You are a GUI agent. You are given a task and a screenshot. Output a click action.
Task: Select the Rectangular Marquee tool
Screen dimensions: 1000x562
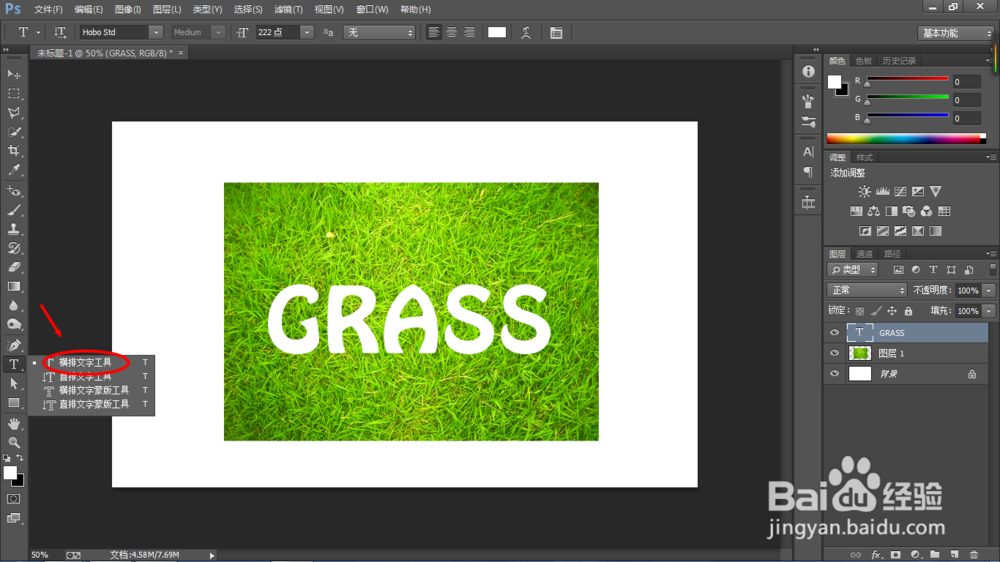[x=13, y=93]
